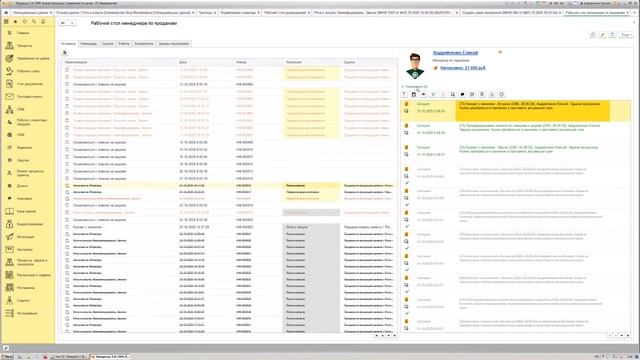The width and height of the screenshot is (640, 360).
Task: Select the yellow highlighted task in right list
Action: 516,111
